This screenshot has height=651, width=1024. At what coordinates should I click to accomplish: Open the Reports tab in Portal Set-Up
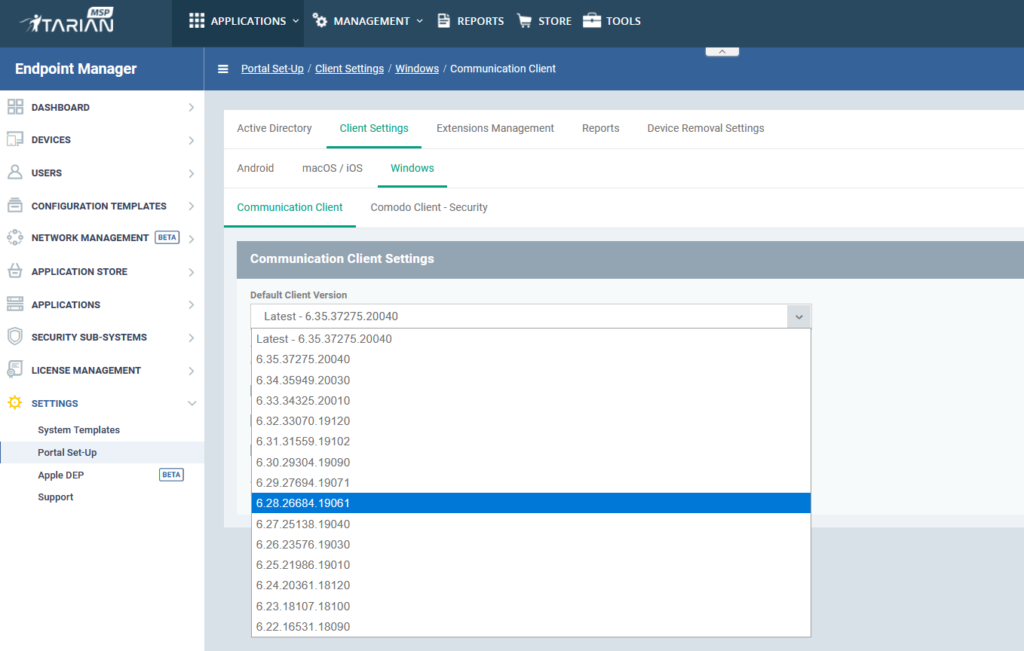pyautogui.click(x=600, y=129)
